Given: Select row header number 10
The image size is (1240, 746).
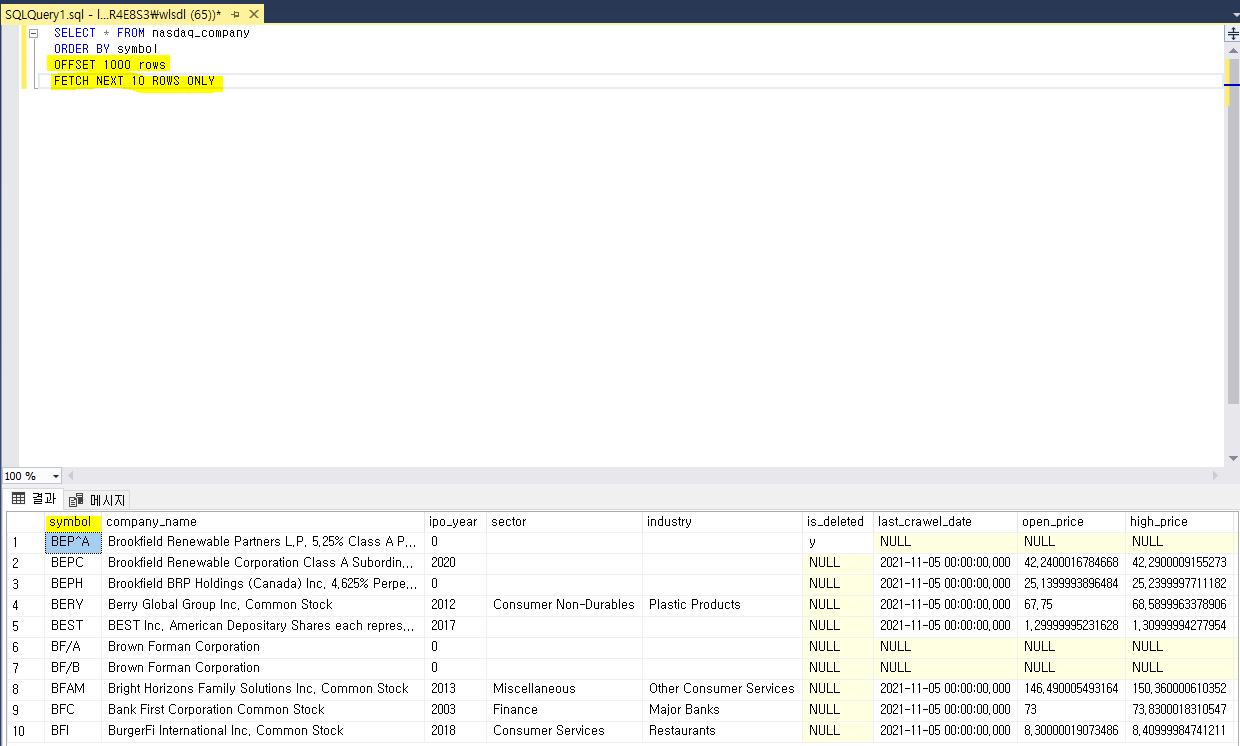Looking at the screenshot, I should (x=26, y=731).
